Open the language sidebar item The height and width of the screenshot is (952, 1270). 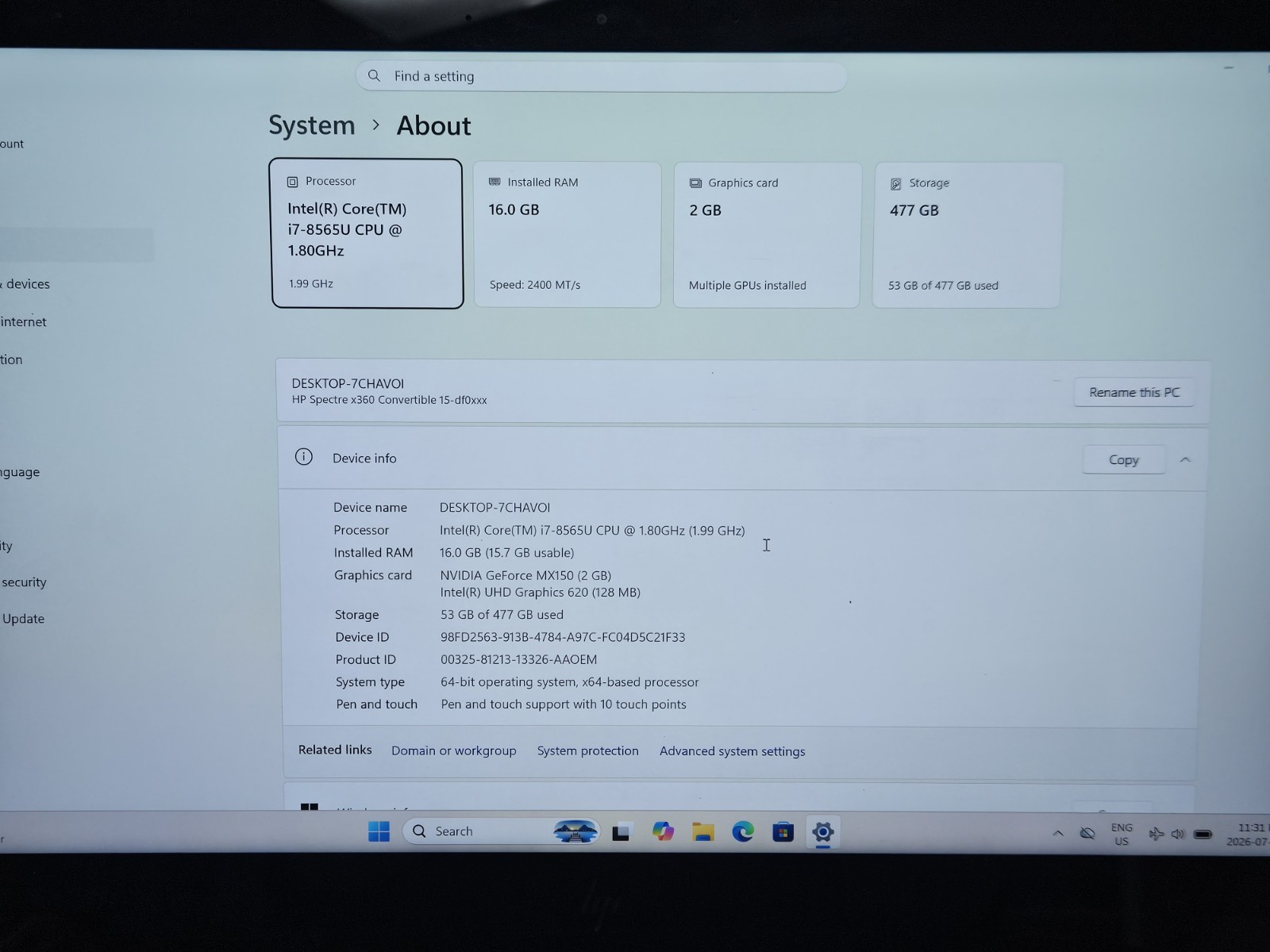[x=20, y=472]
